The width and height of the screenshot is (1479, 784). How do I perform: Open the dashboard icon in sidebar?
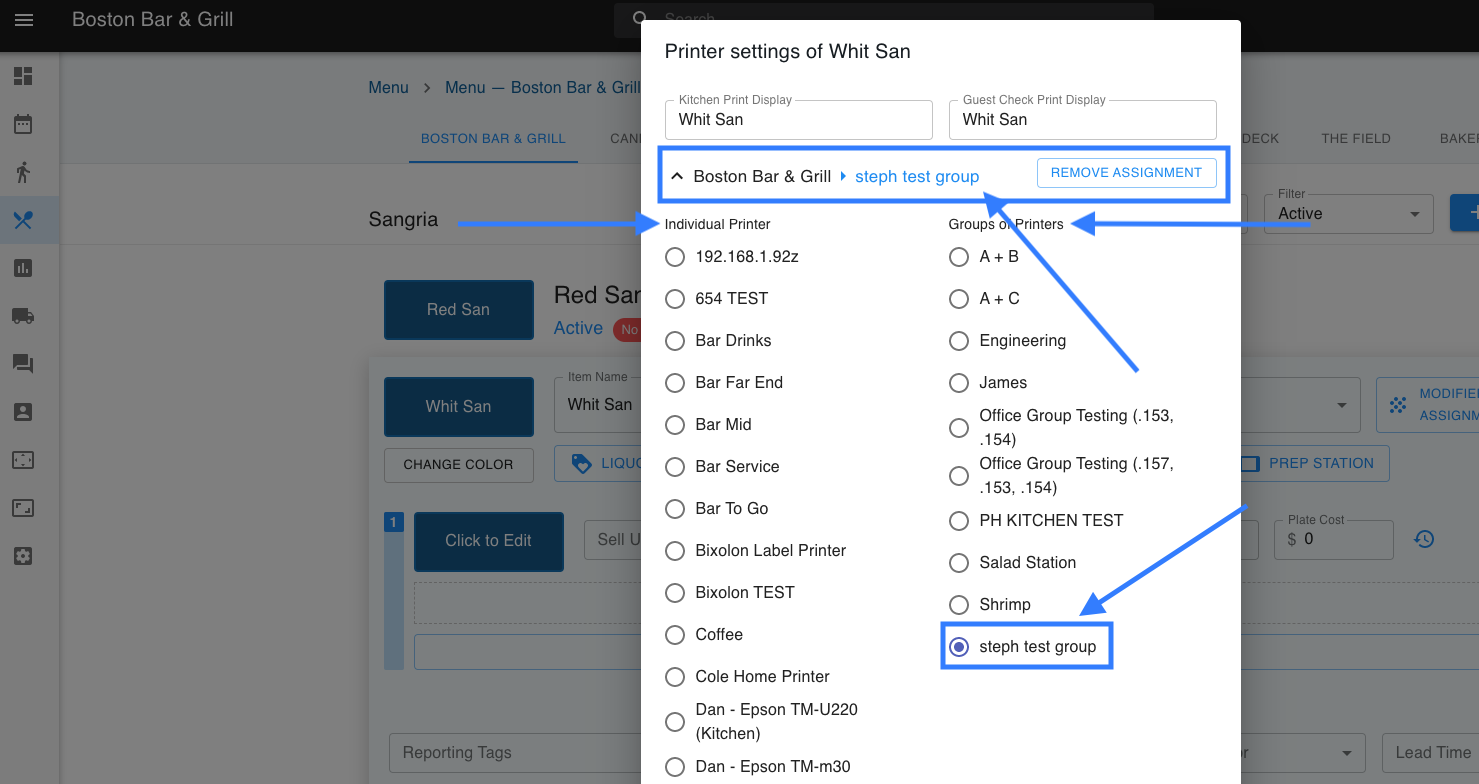click(23, 76)
